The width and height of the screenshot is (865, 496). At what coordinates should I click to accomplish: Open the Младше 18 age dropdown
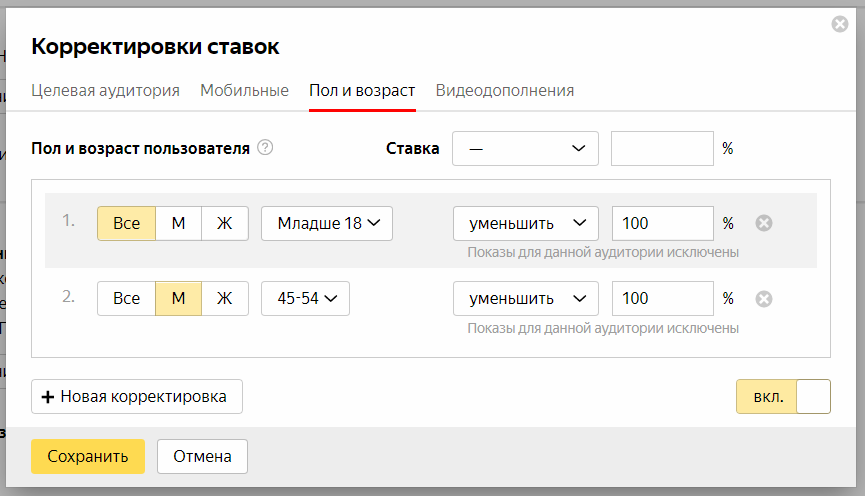[x=327, y=223]
